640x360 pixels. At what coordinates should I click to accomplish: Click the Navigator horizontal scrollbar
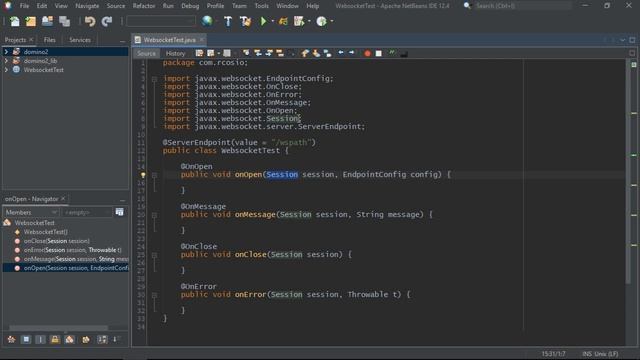(x=59, y=328)
